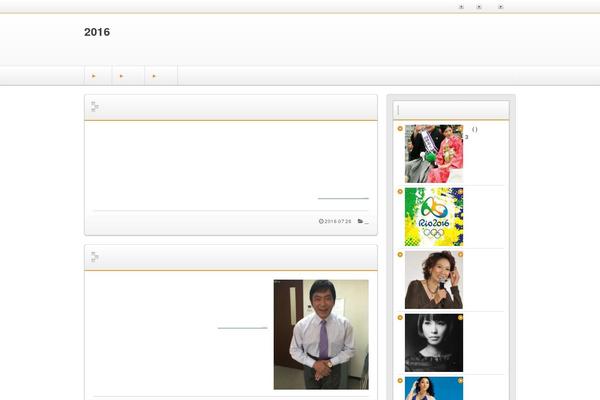This screenshot has width=600, height=400.
Task: Click the orange bullet beside the Rio2016 thumbnail
Action: [400, 191]
